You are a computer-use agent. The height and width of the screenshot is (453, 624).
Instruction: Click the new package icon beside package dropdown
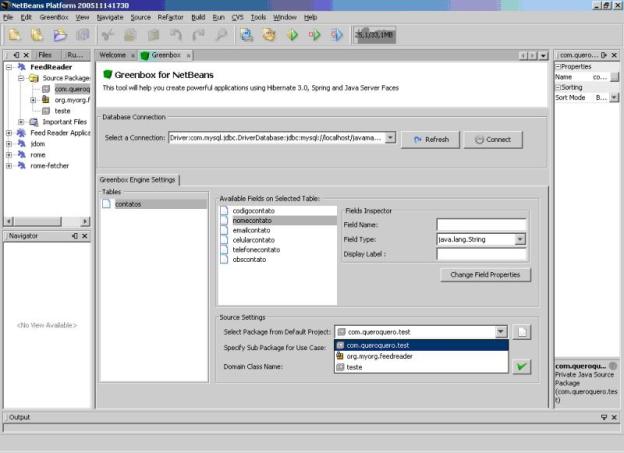tap(522, 331)
